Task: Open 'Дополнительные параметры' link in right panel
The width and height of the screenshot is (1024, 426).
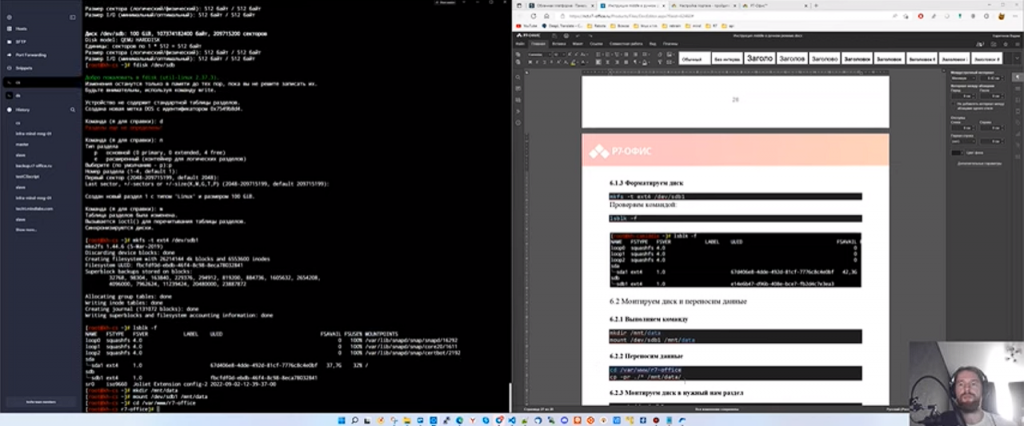Action: pyautogui.click(x=979, y=163)
